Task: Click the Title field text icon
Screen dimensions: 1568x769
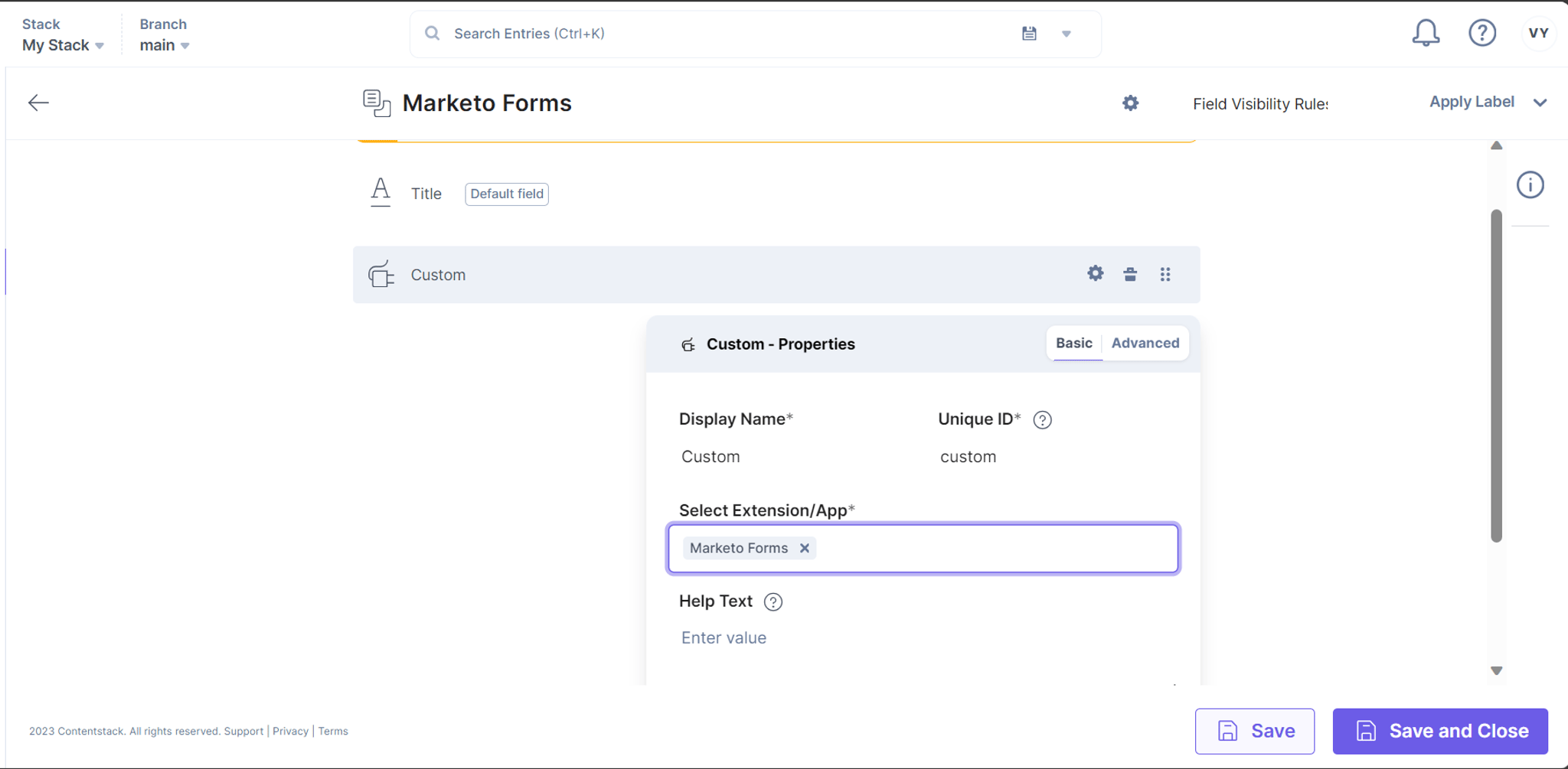Action: (381, 192)
